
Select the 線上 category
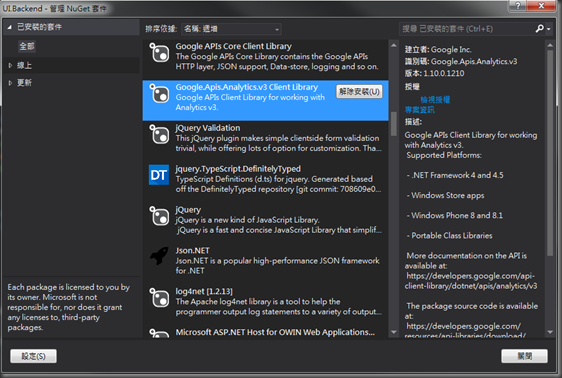click(x=24, y=65)
